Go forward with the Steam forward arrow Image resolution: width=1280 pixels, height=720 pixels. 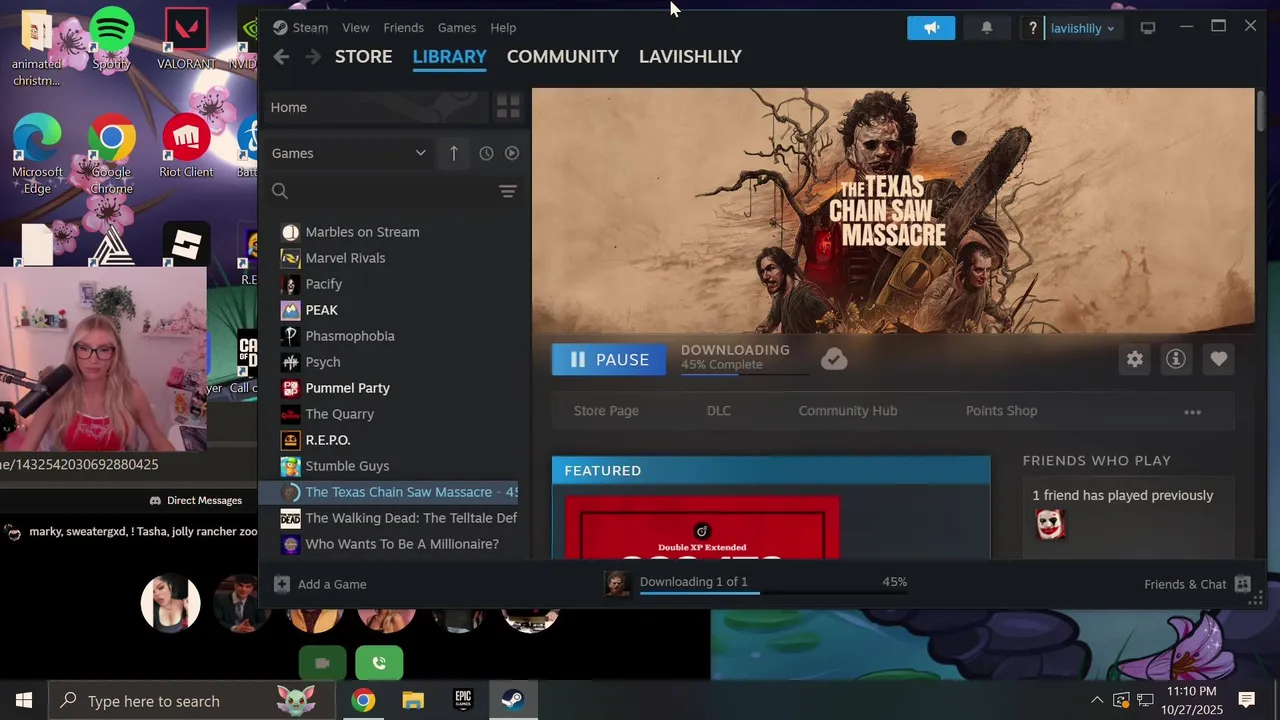[x=313, y=57]
